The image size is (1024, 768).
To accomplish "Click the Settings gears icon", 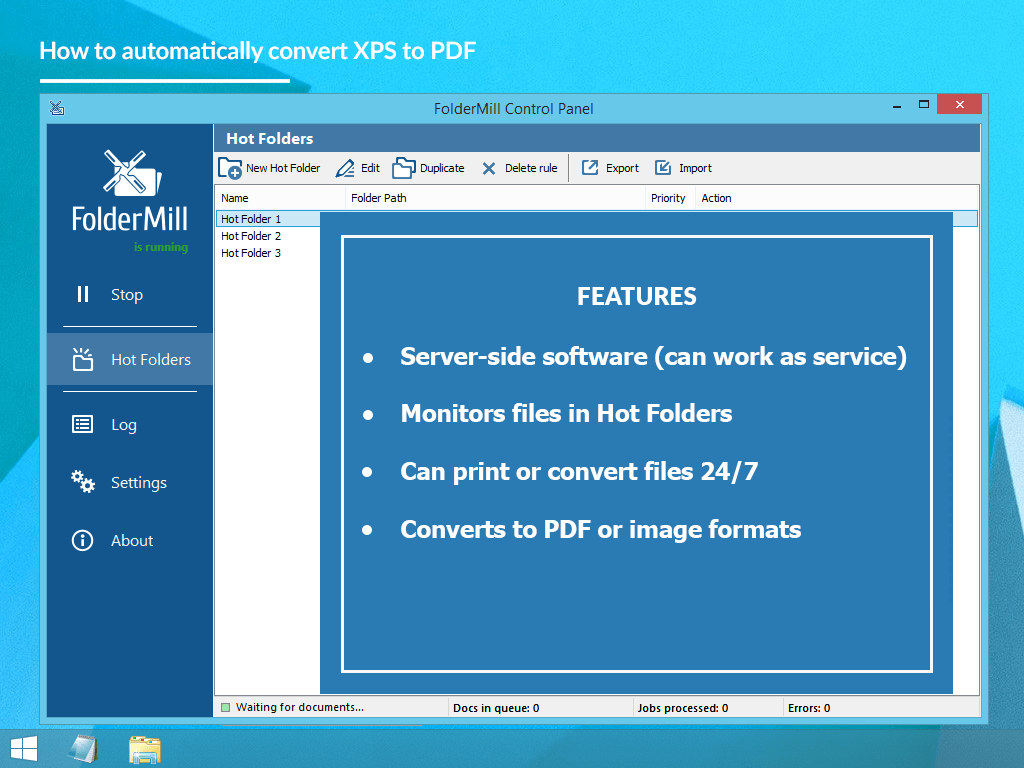I will (83, 481).
